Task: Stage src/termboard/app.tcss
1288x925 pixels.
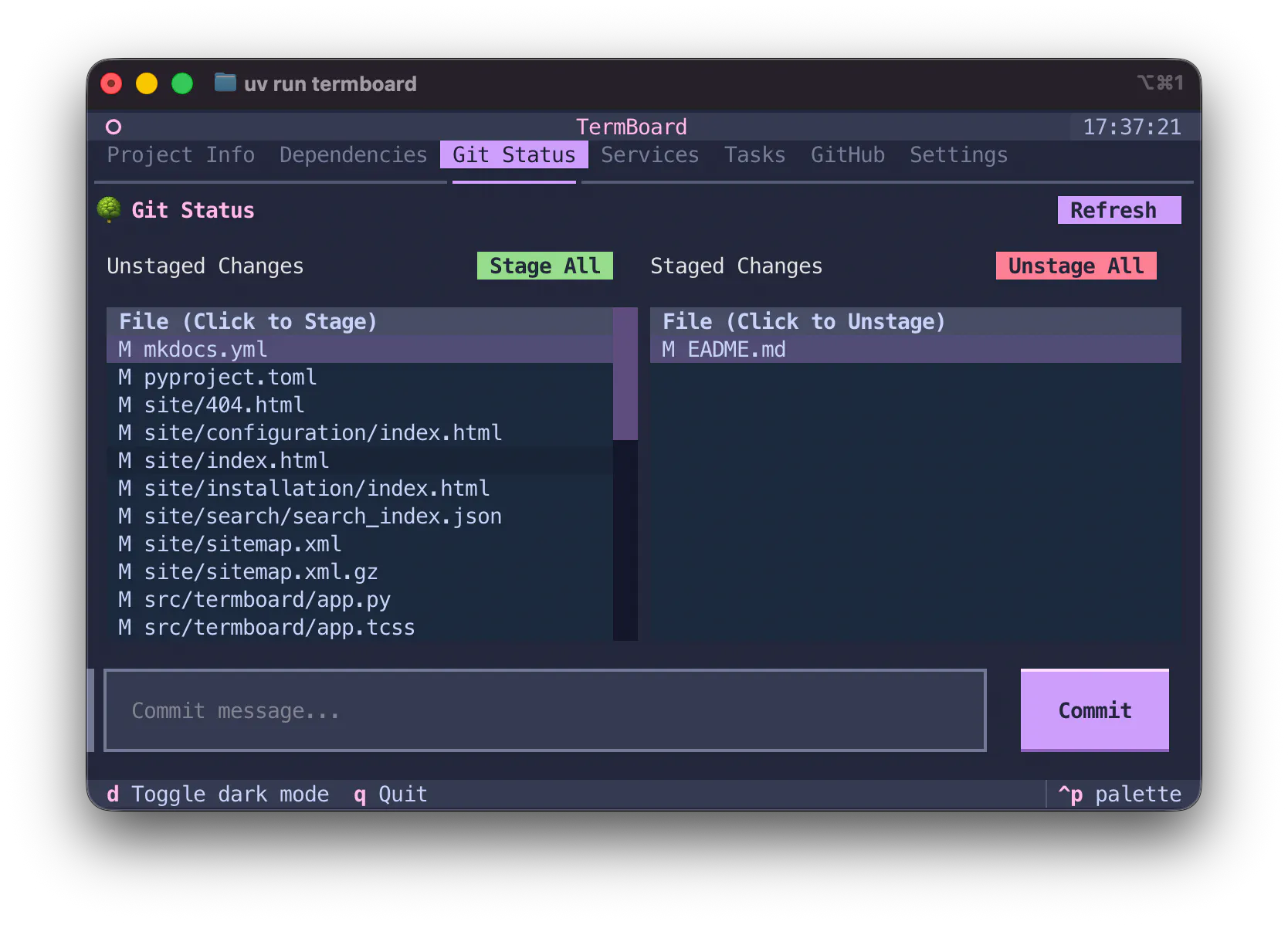Action: coord(360,627)
